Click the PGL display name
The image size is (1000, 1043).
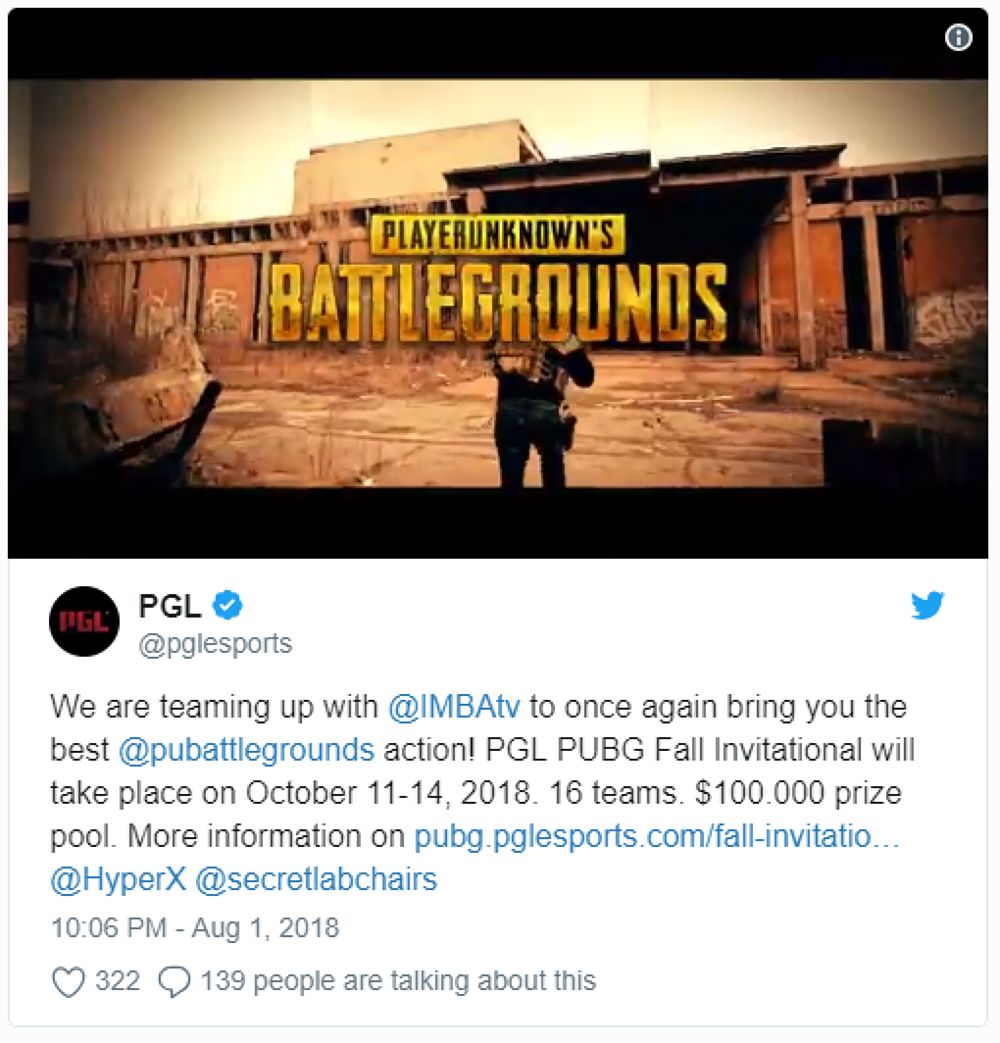pos(170,606)
